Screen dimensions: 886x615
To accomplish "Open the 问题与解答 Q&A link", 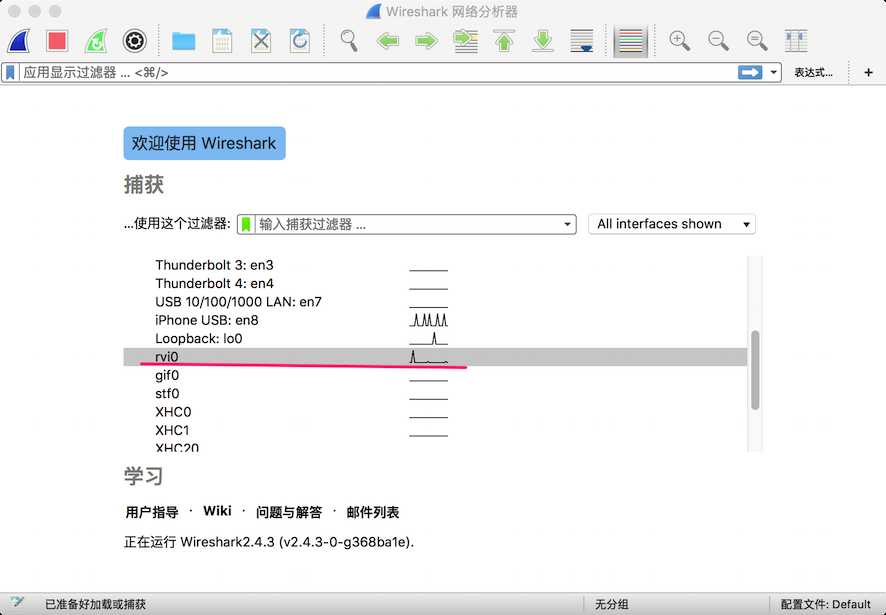I will (289, 512).
